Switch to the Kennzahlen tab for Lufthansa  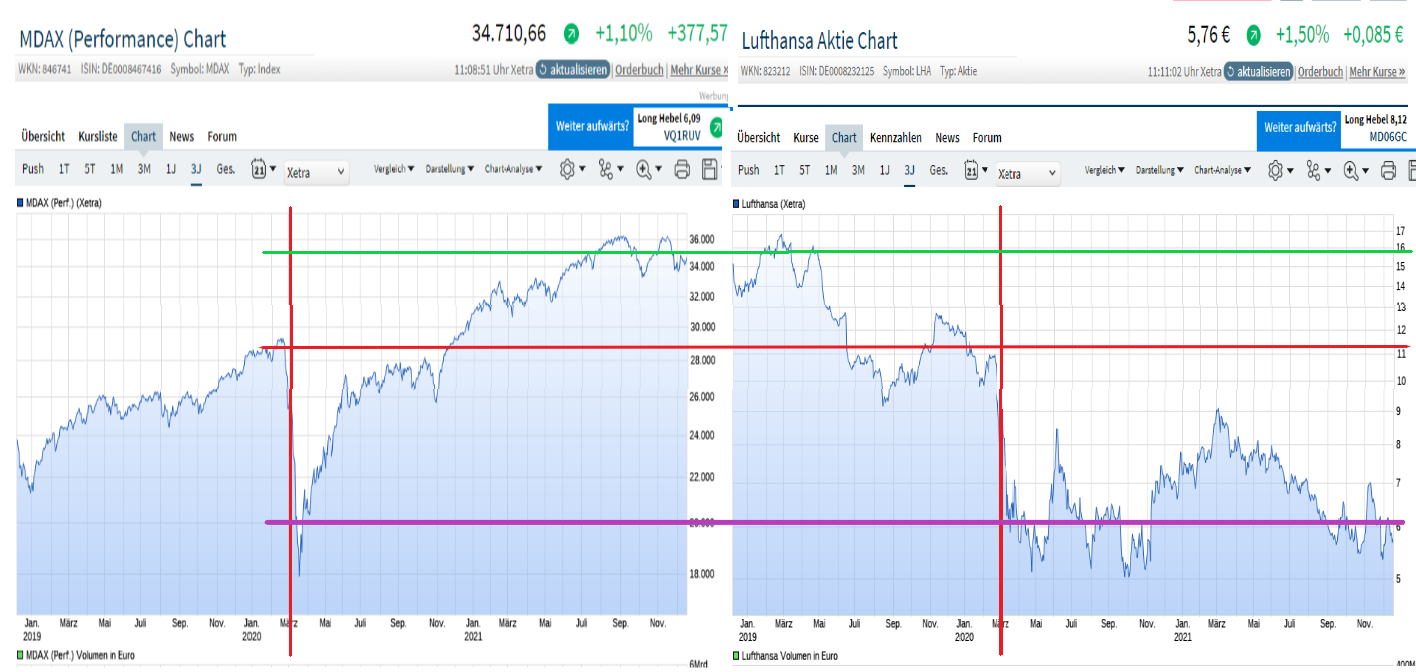[895, 137]
